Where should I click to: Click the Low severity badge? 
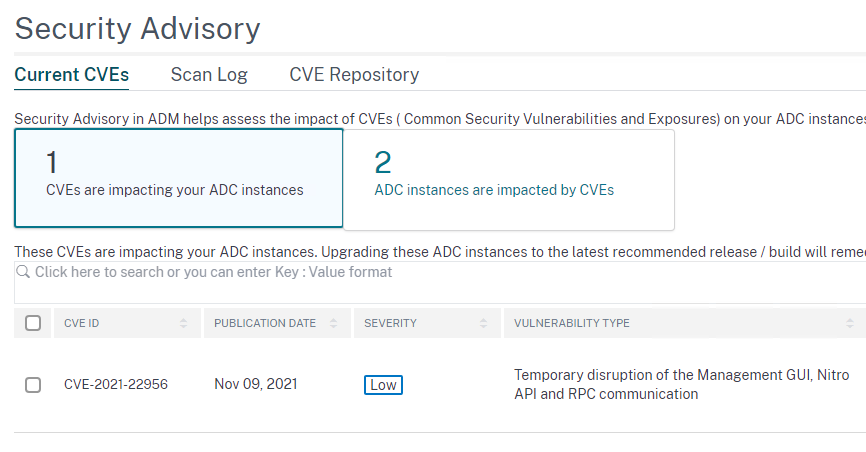coord(383,385)
